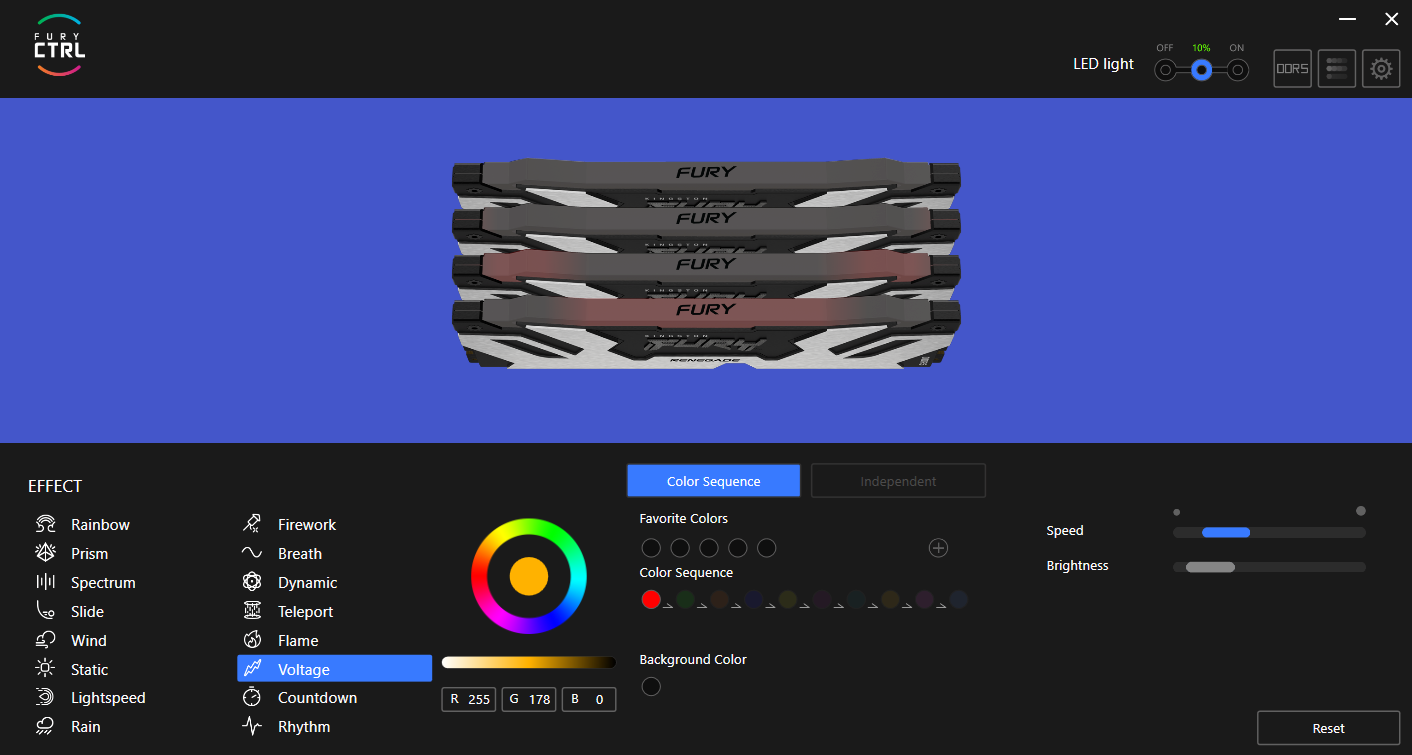The image size is (1412, 755).
Task: Click the color wheel hue ring
Action: (x=529, y=524)
